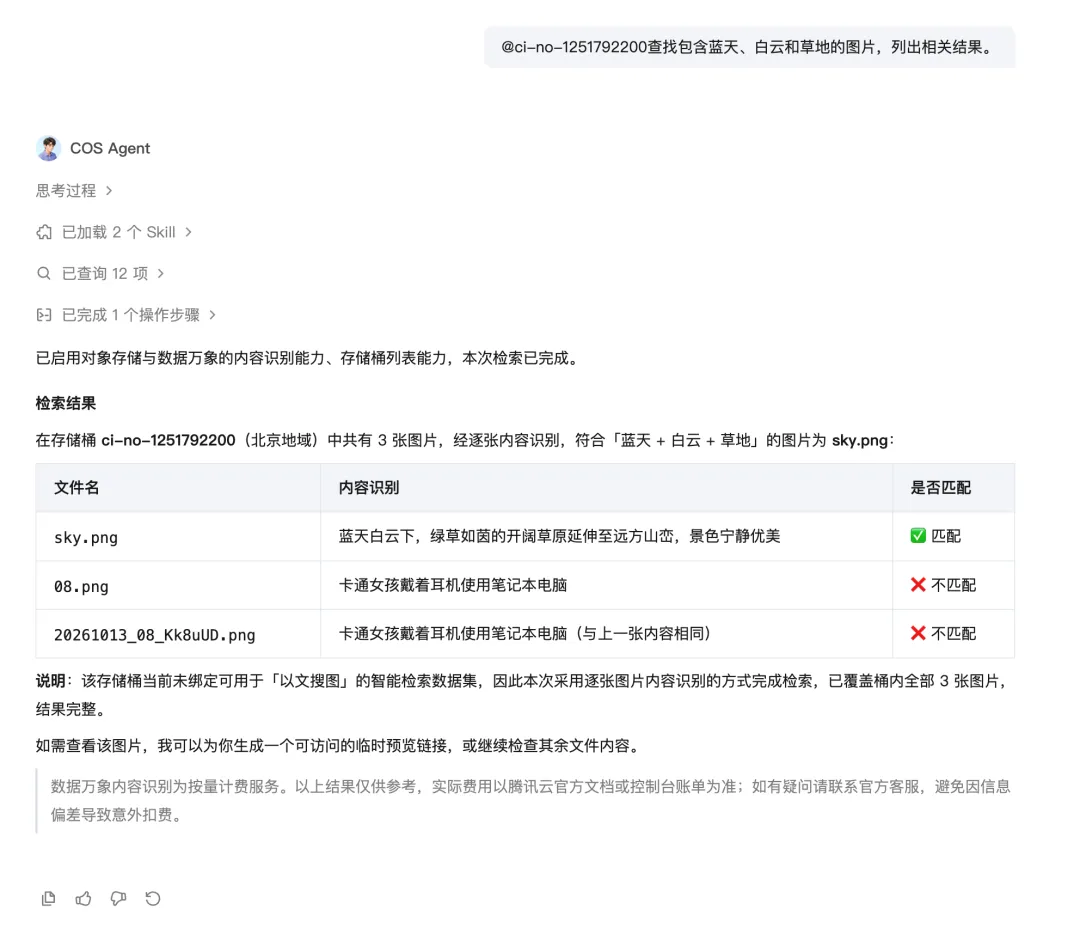
Task: Click the COS Agent name label
Action: [110, 148]
